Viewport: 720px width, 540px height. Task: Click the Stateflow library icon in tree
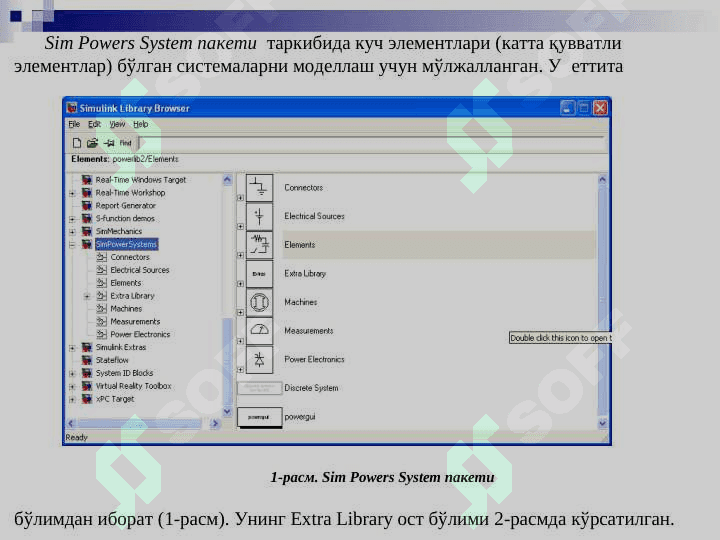click(87, 360)
